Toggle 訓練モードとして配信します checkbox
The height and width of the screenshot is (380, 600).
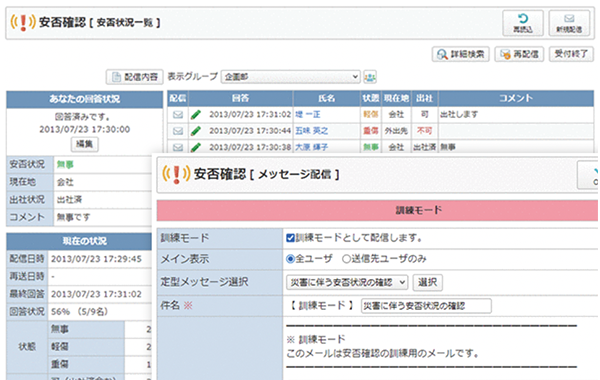(x=290, y=238)
